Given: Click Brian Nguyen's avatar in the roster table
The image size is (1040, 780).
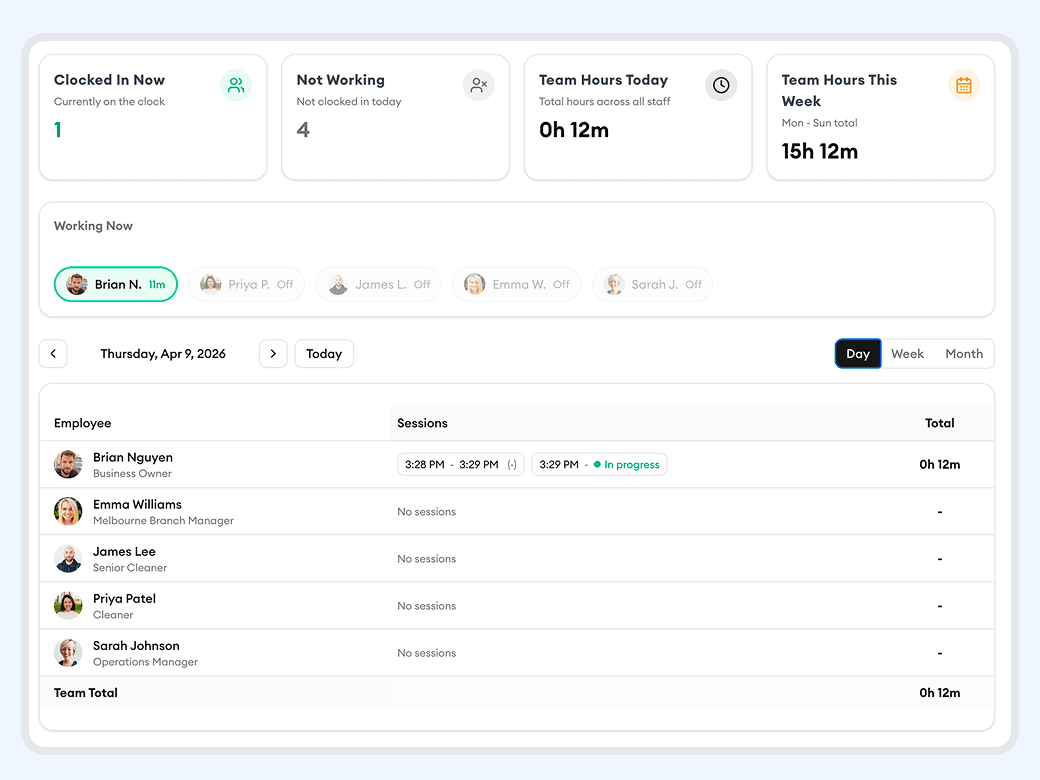Looking at the screenshot, I should click(67, 464).
